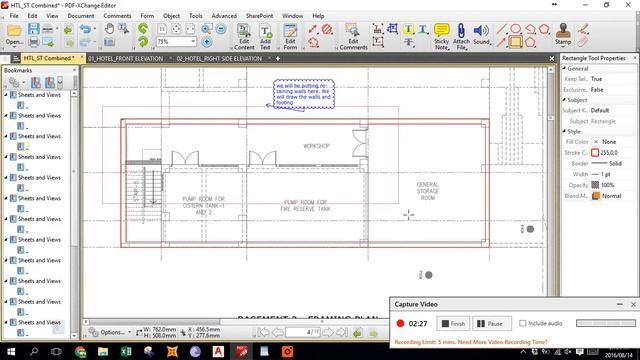Click the Windows Start button
The height and width of the screenshot is (360, 640).
[x=11, y=351]
